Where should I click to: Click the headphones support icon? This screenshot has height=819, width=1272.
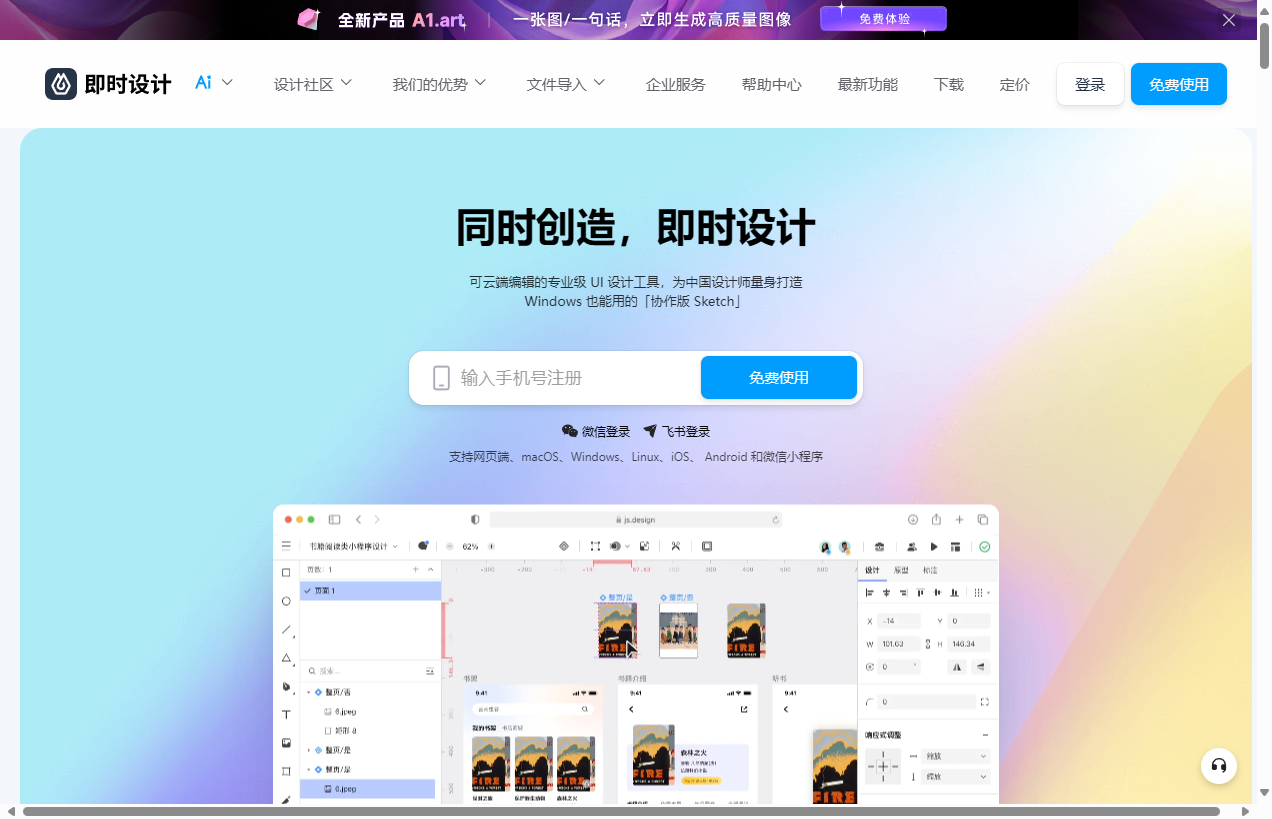(1219, 766)
